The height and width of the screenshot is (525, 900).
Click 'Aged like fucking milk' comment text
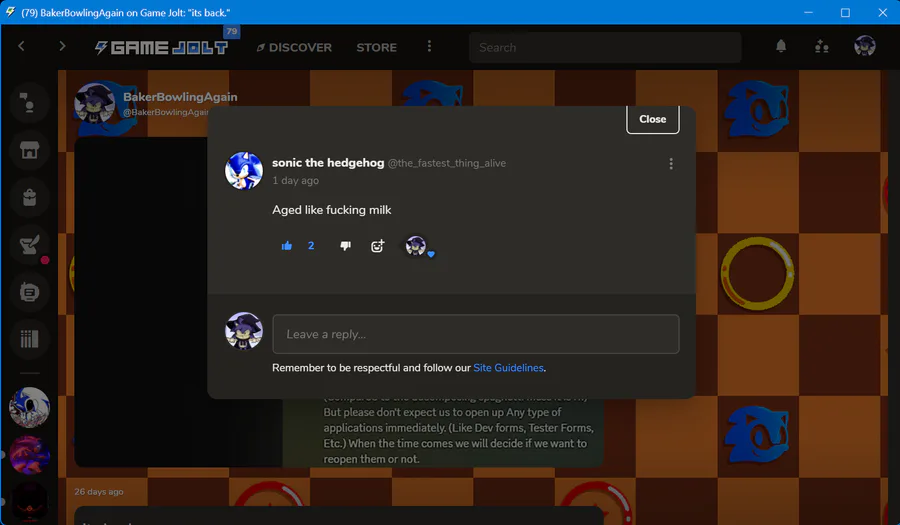click(x=332, y=210)
